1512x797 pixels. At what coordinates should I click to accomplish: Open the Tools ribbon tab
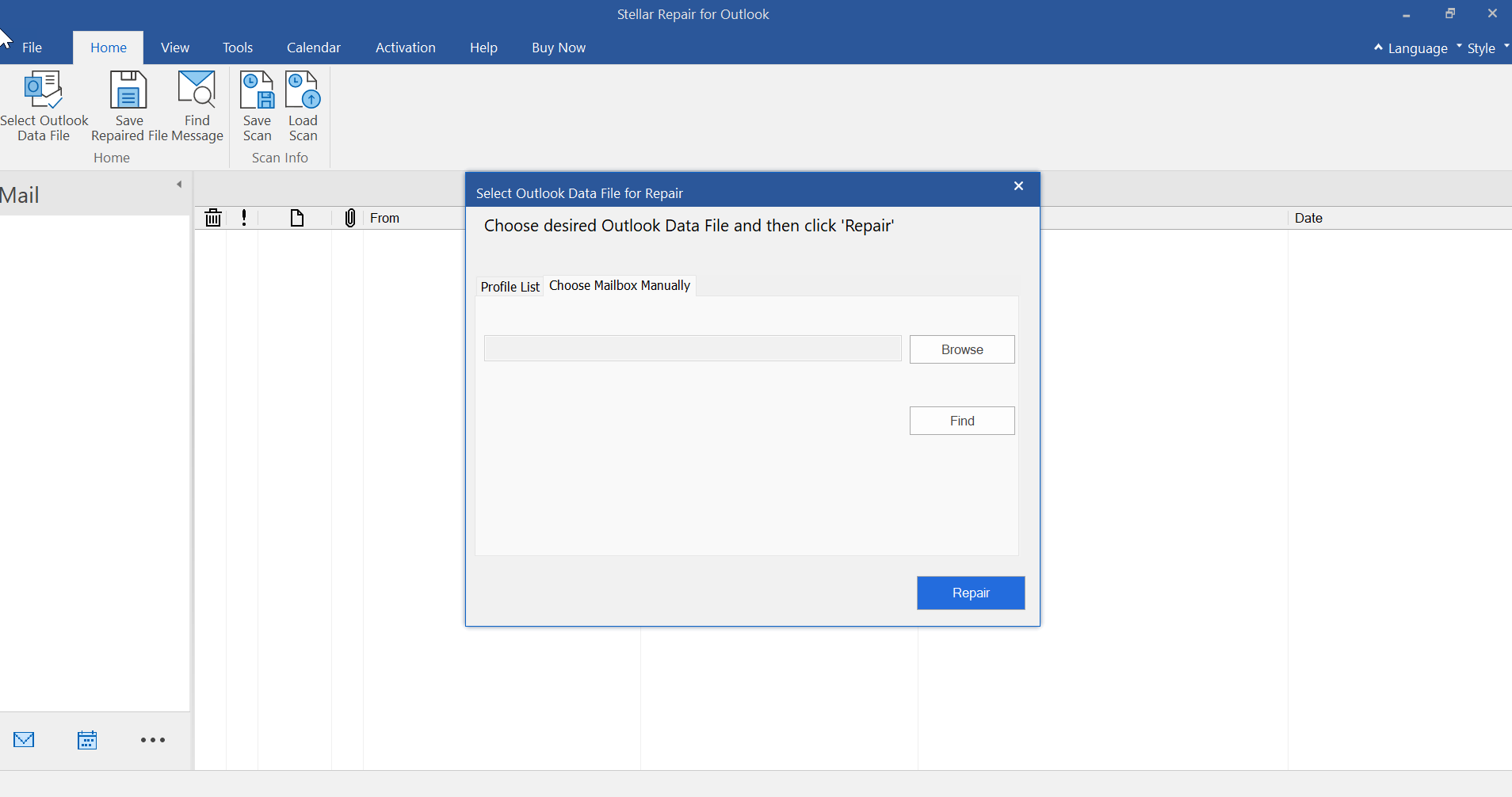point(238,48)
